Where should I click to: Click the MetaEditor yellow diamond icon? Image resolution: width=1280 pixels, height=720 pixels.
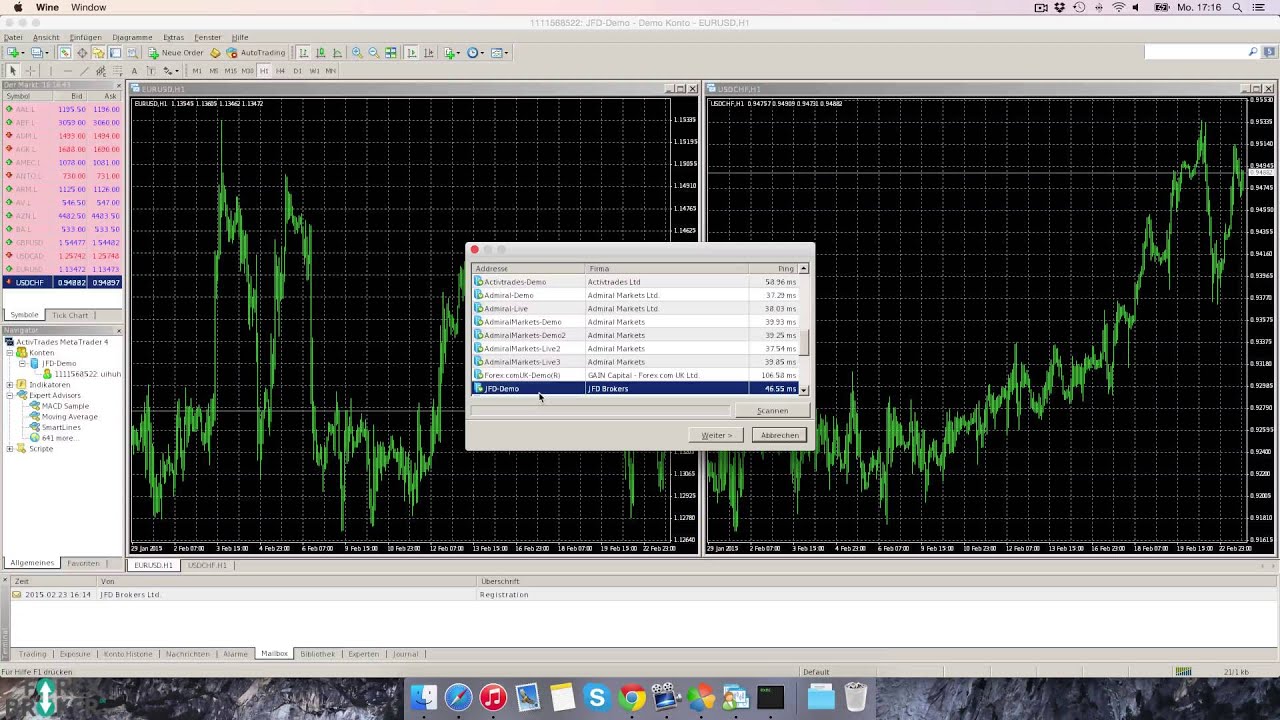[x=215, y=52]
